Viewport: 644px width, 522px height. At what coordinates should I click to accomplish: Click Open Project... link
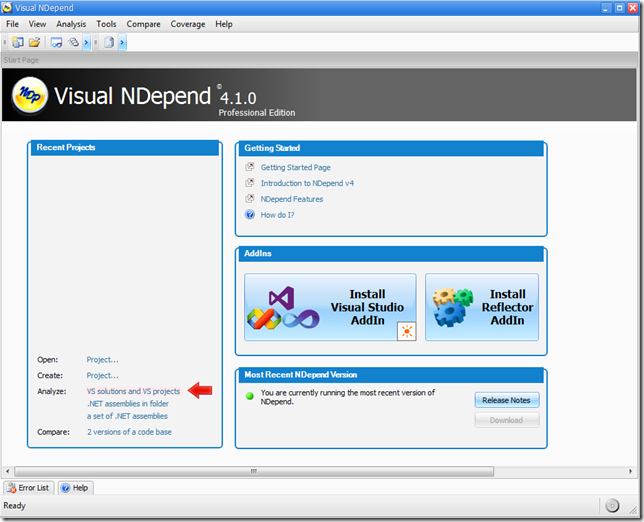pos(102,360)
